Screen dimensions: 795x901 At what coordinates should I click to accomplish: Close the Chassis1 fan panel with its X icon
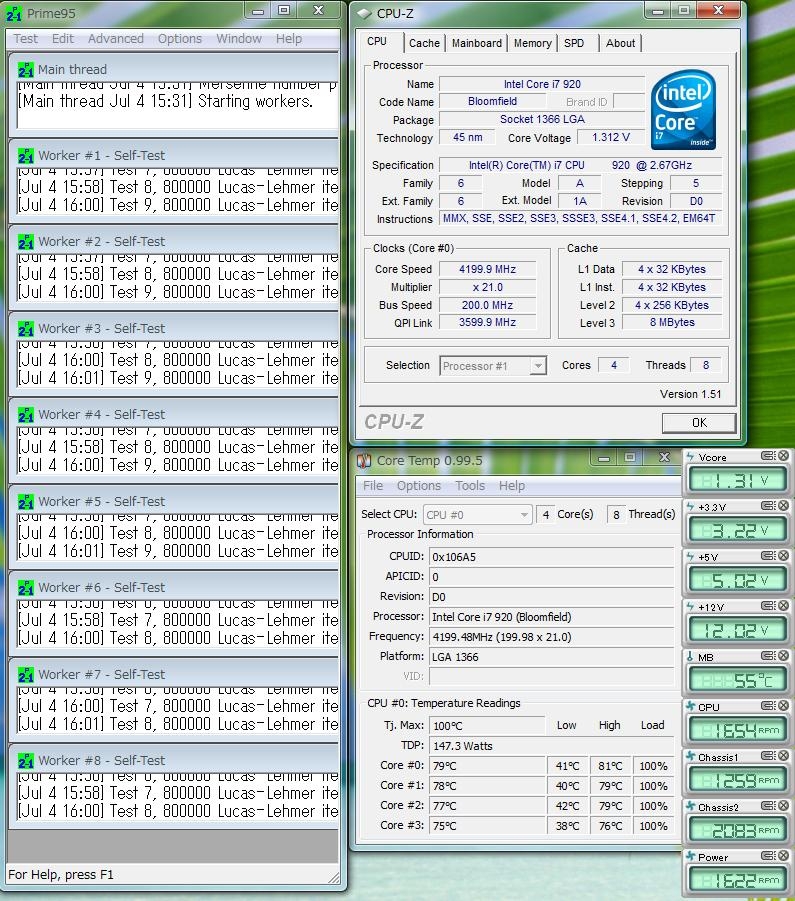coord(784,756)
